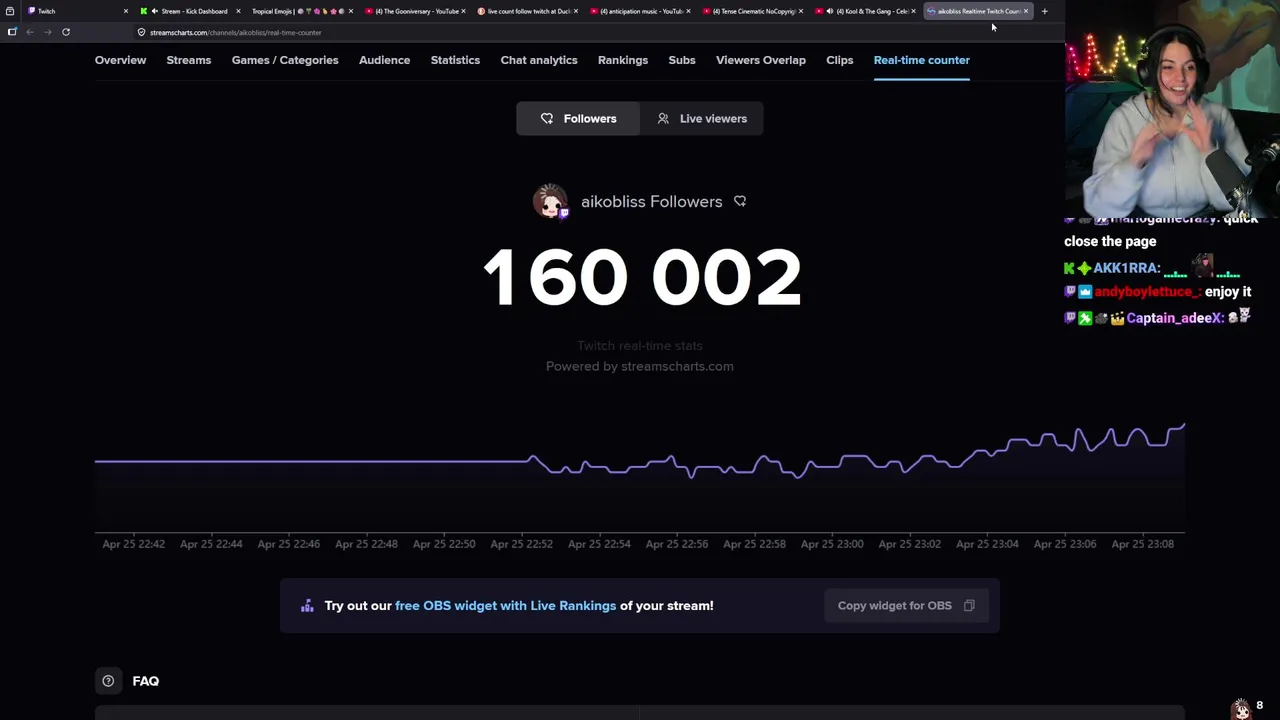Viewport: 1280px width, 720px height.
Task: Reload the streamscharts page
Action: pyautogui.click(x=66, y=32)
